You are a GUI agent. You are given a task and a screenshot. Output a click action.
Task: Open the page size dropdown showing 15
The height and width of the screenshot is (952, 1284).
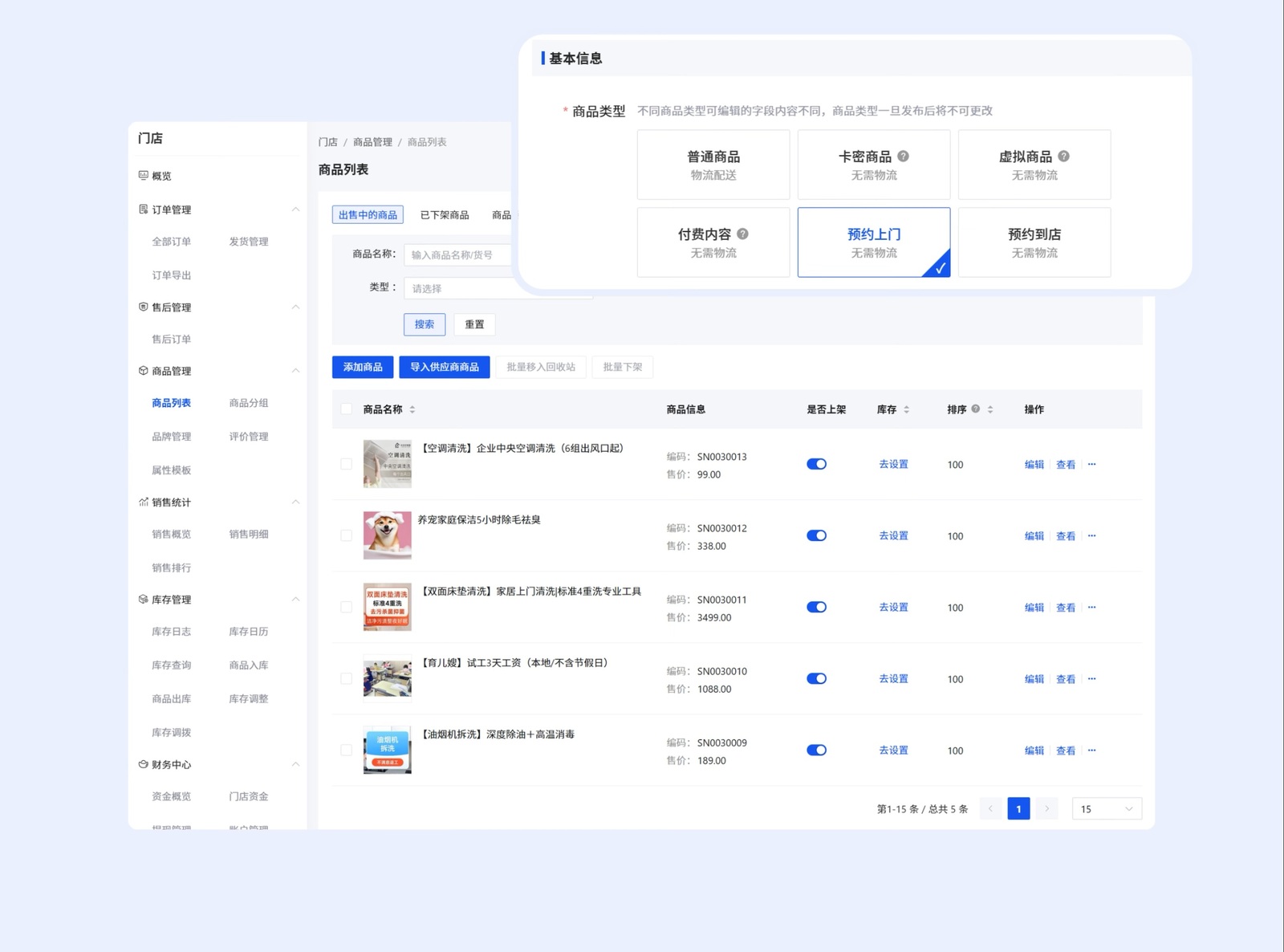tap(1106, 808)
